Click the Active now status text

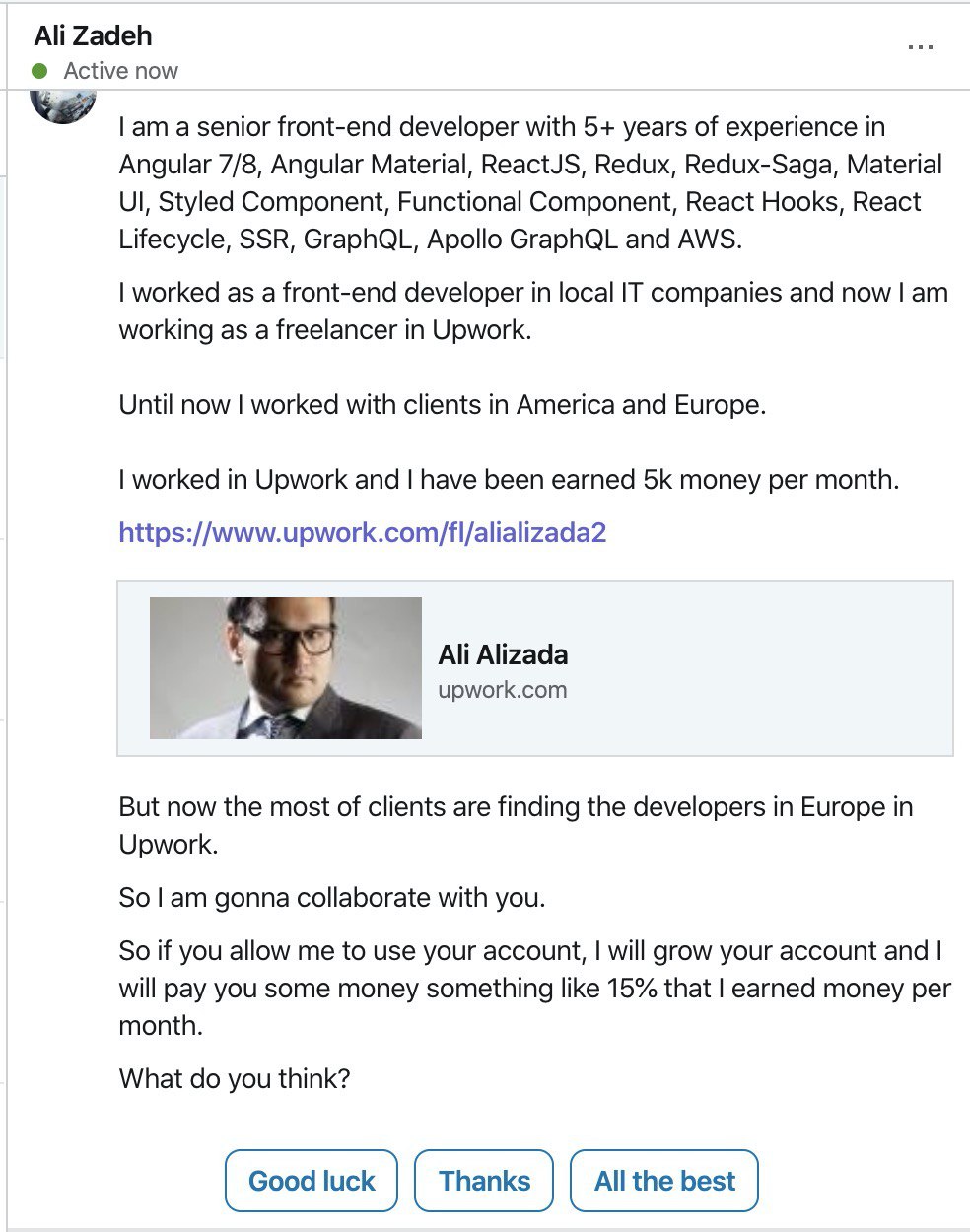pyautogui.click(x=120, y=71)
